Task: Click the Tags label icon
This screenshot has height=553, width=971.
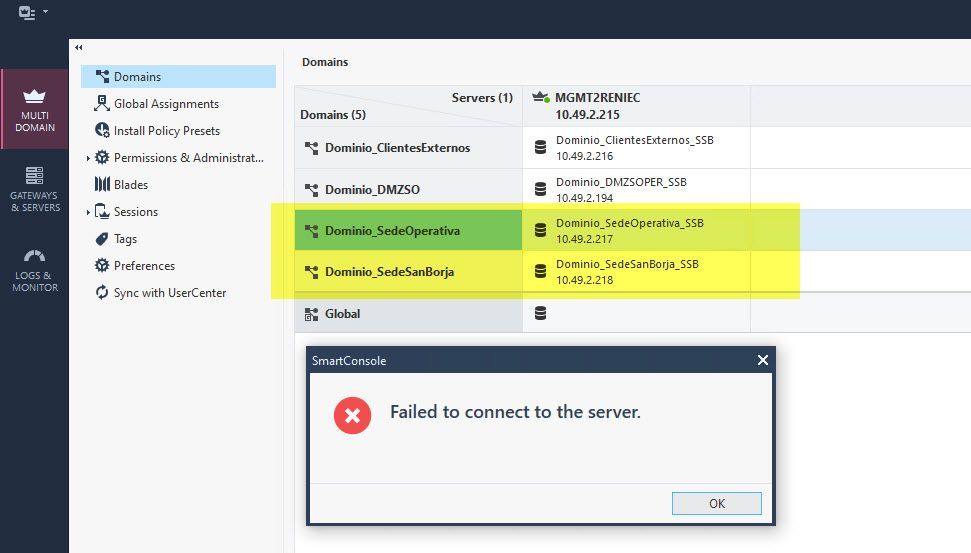Action: tap(102, 238)
